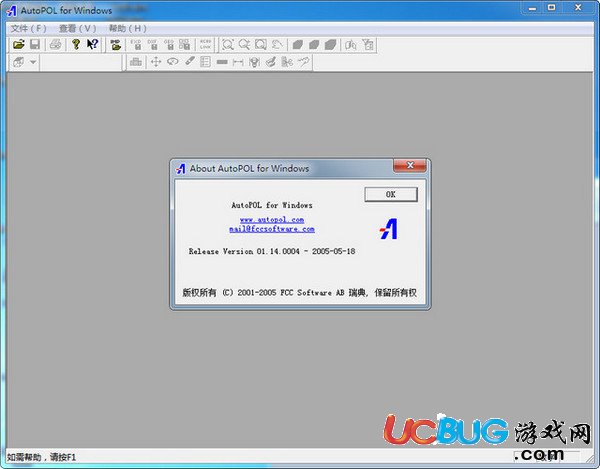This screenshot has width=600, height=469.
Task: Click the ACAD Link icon
Action: tap(205, 44)
